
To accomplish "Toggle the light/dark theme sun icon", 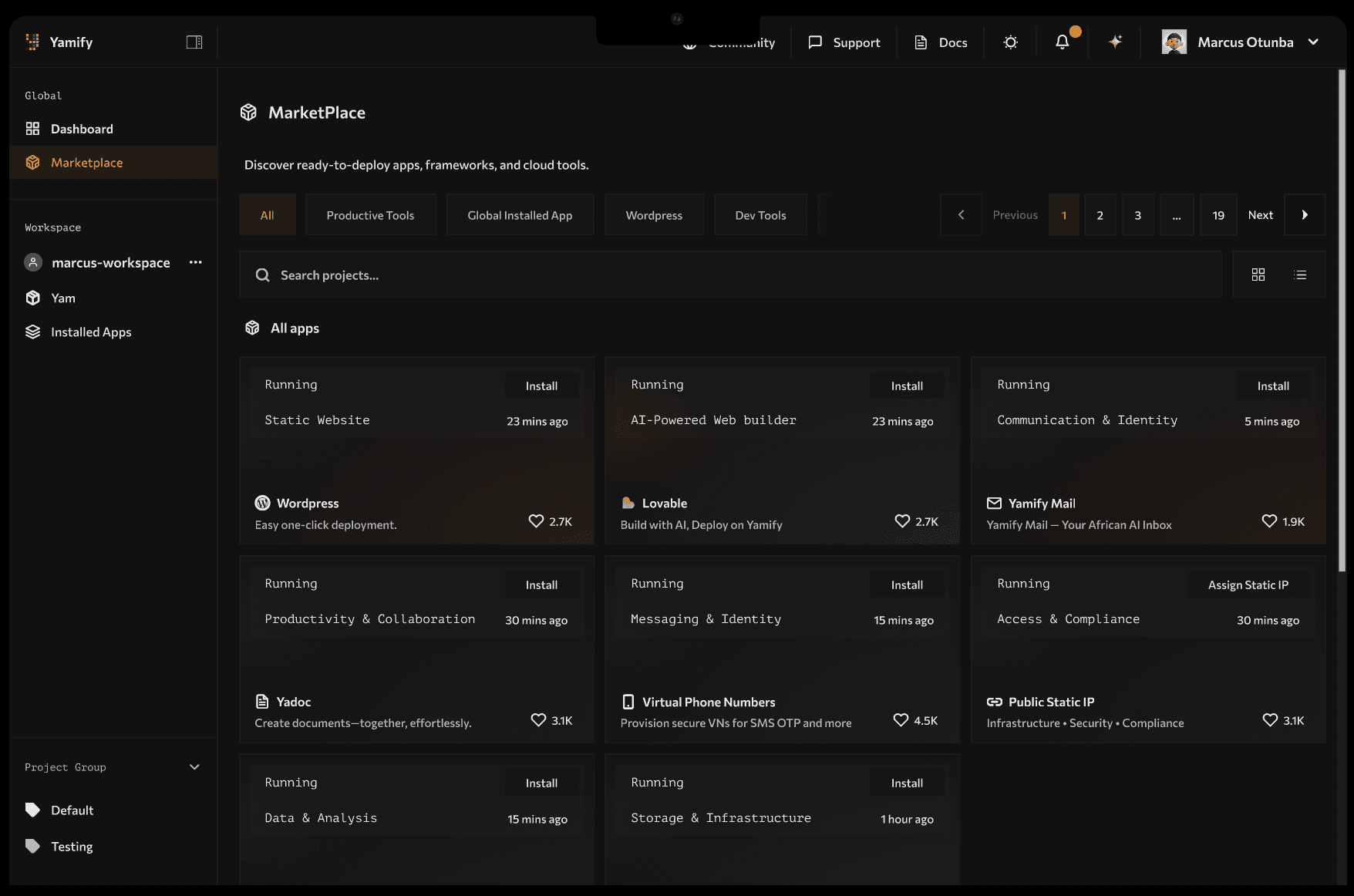I will click(x=1010, y=42).
